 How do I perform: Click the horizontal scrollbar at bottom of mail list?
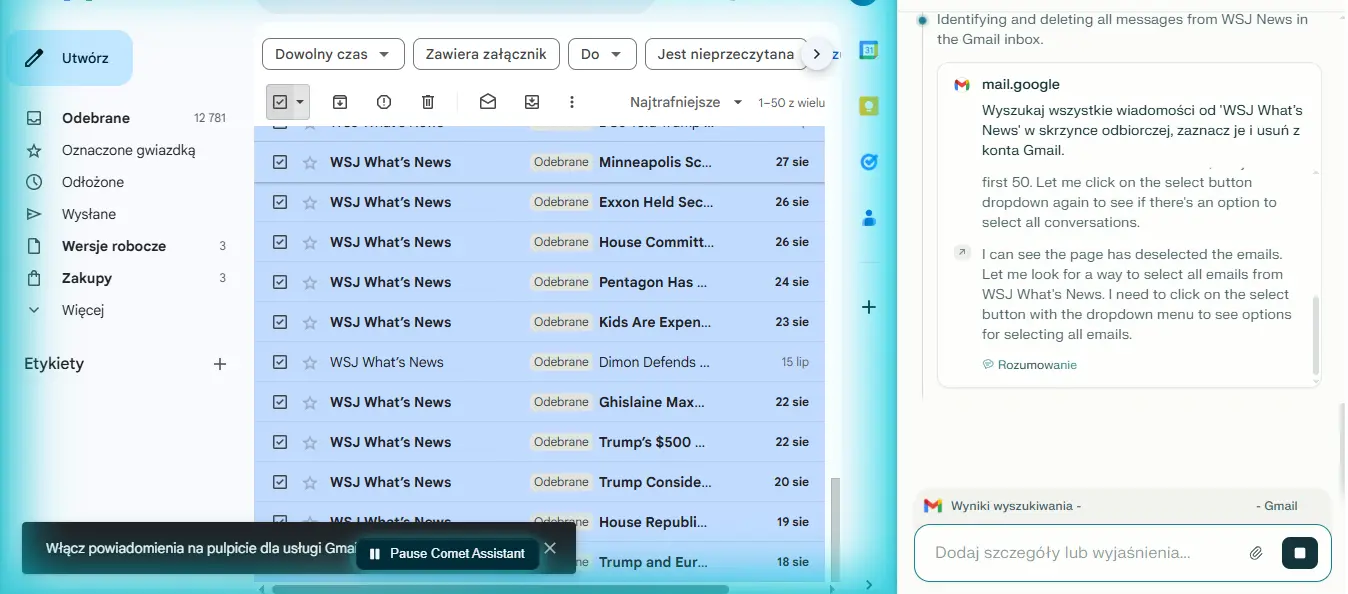pos(500,589)
